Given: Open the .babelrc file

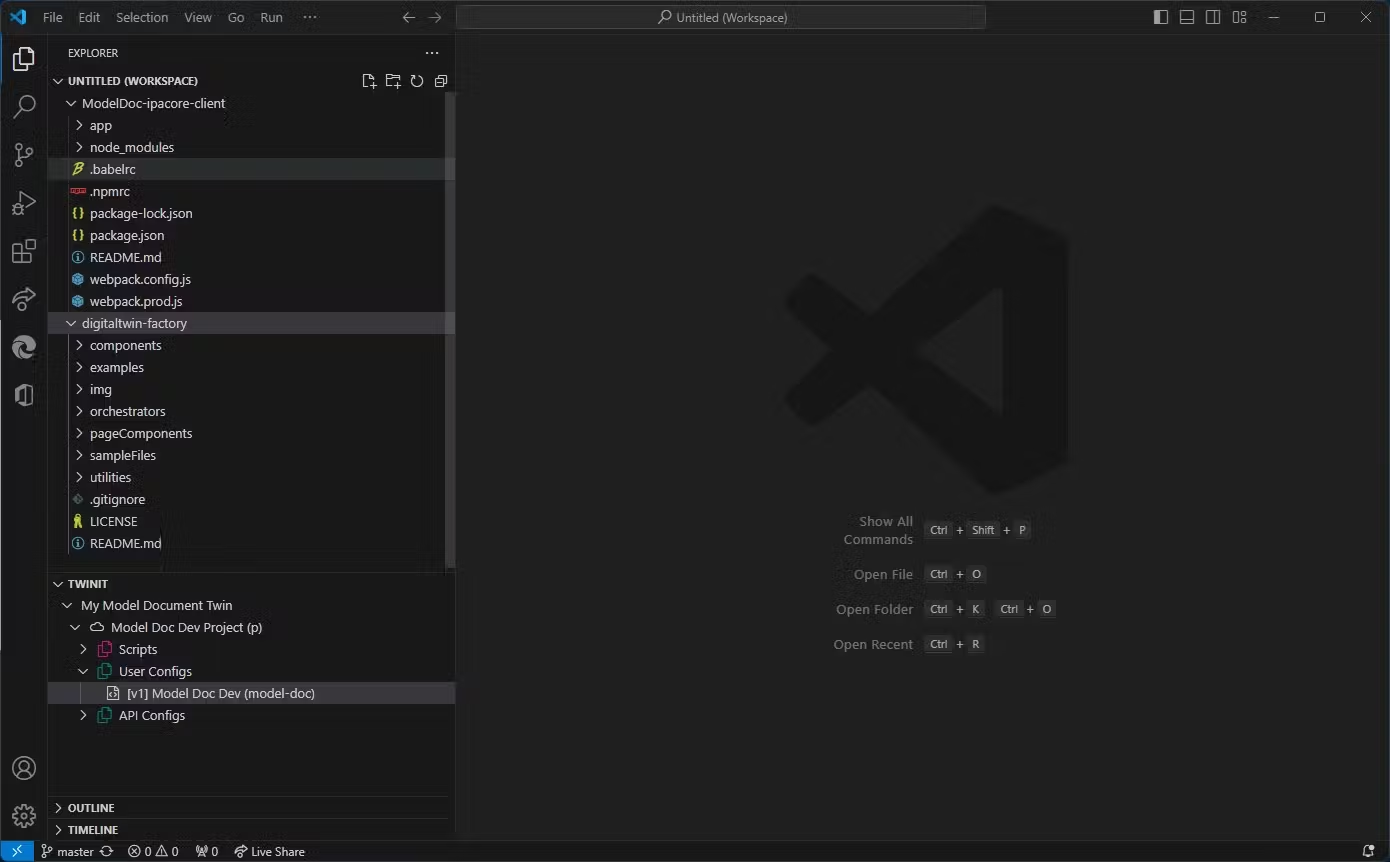Looking at the screenshot, I should tap(251, 169).
